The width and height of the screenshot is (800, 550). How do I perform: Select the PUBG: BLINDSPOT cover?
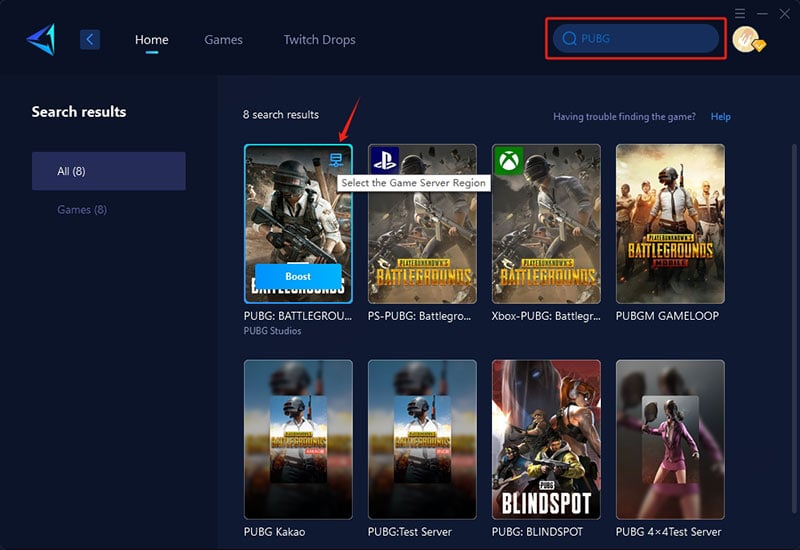(x=546, y=439)
